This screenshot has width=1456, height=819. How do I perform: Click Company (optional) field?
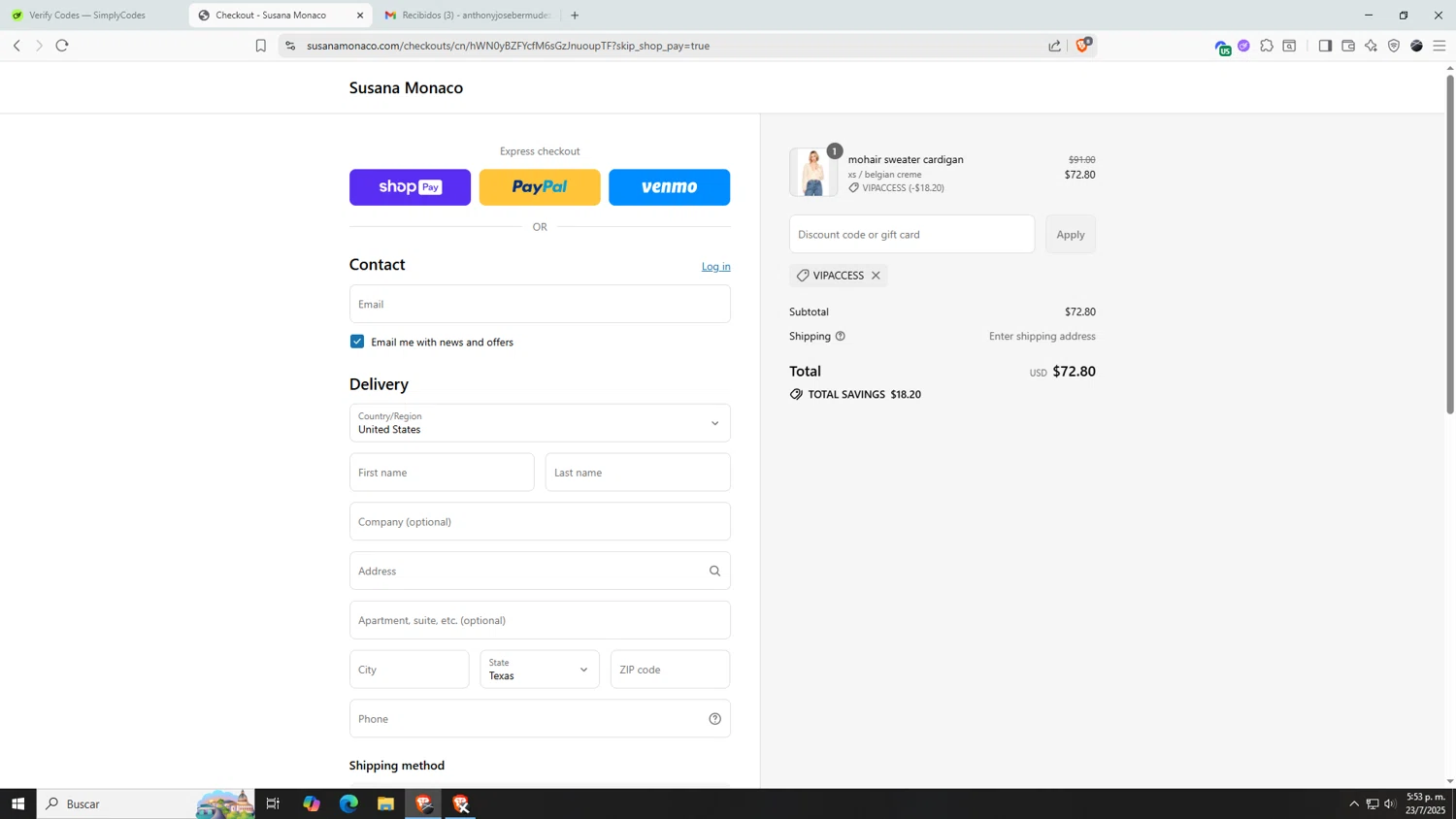tap(540, 521)
